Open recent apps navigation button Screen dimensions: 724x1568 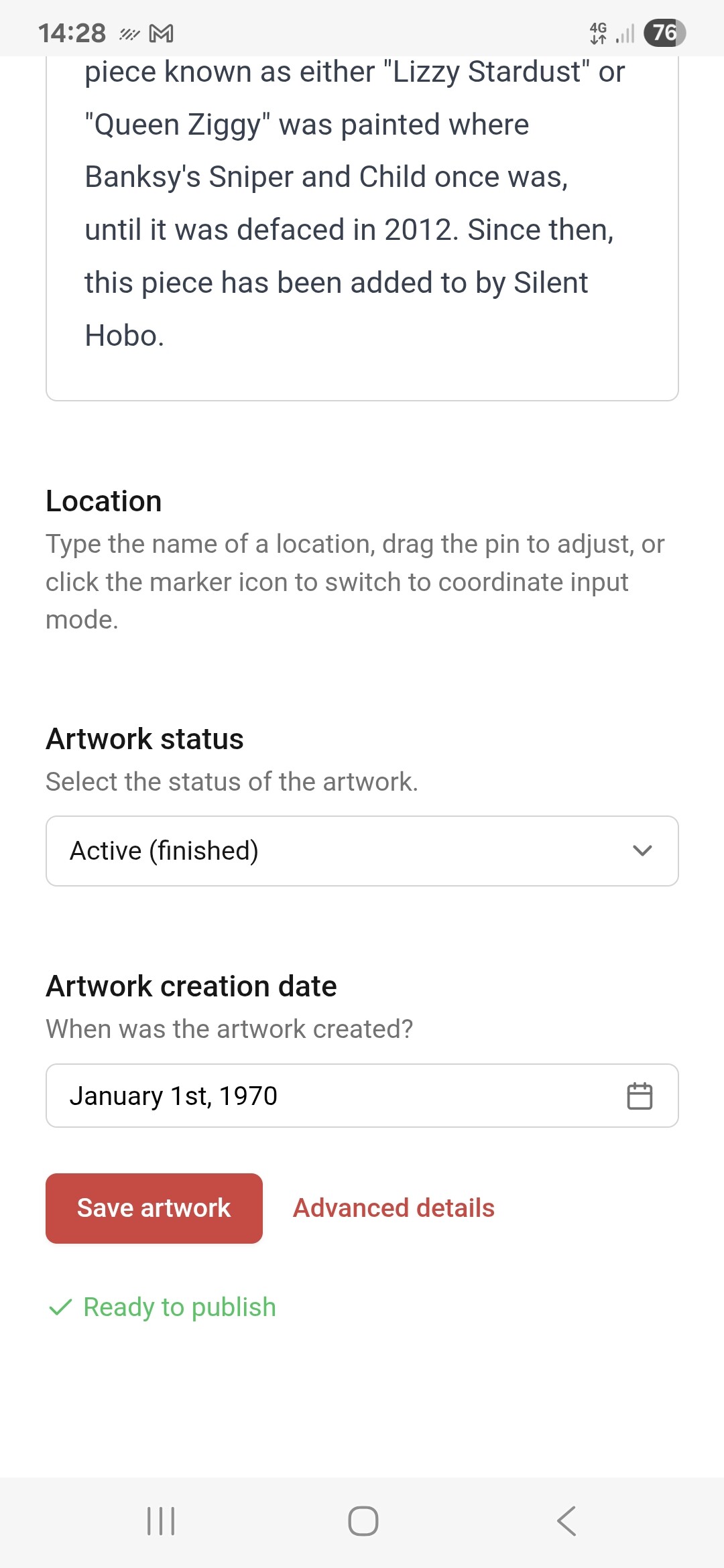point(161,1521)
